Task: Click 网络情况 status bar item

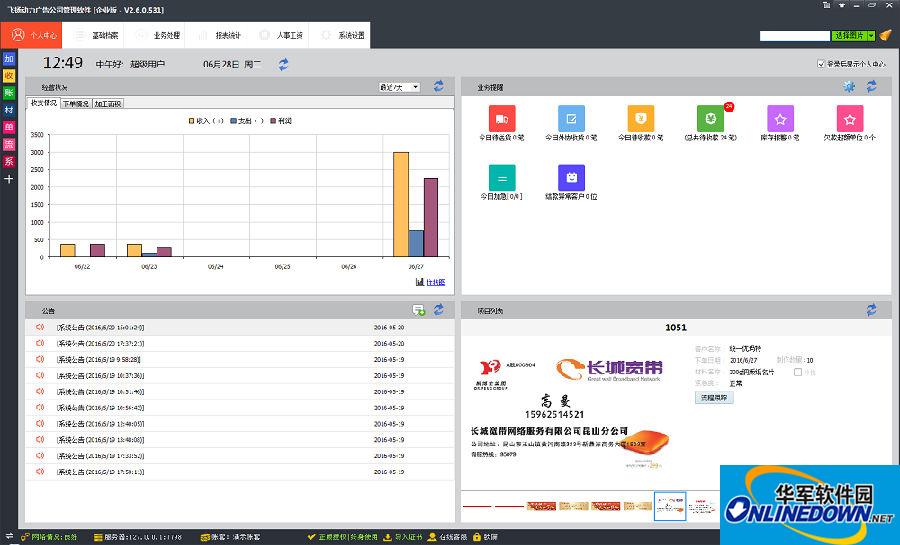Action: [49, 537]
